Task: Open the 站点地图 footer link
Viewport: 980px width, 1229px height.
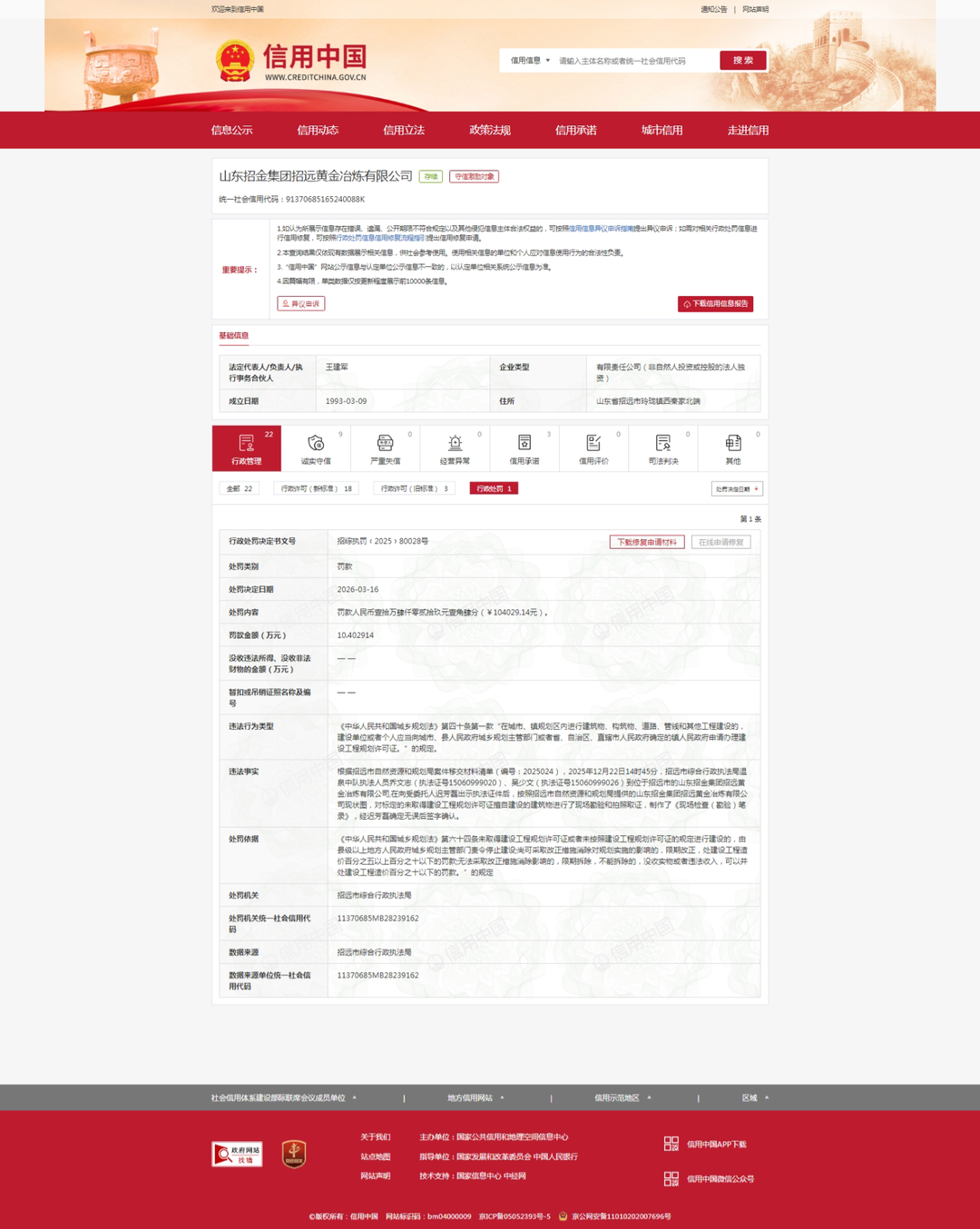Action: (x=375, y=1156)
